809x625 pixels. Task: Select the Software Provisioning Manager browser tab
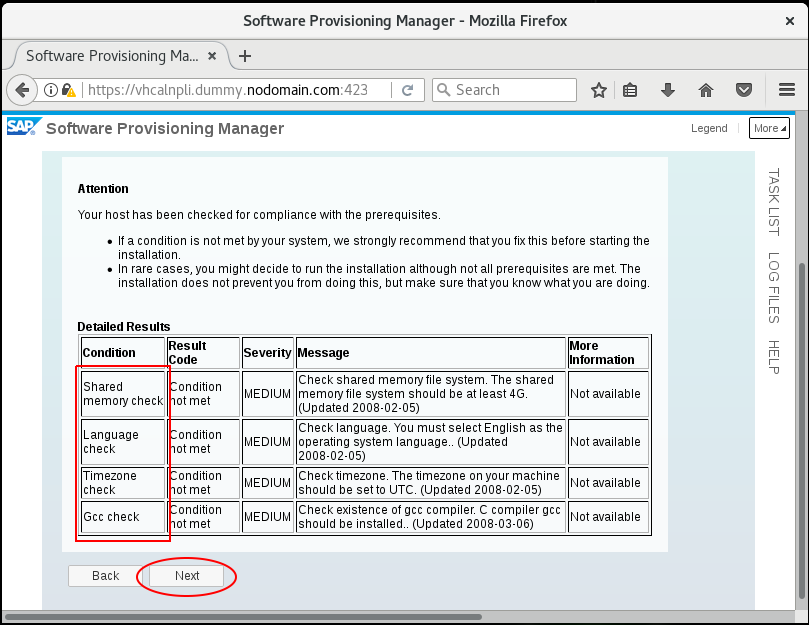pyautogui.click(x=120, y=56)
